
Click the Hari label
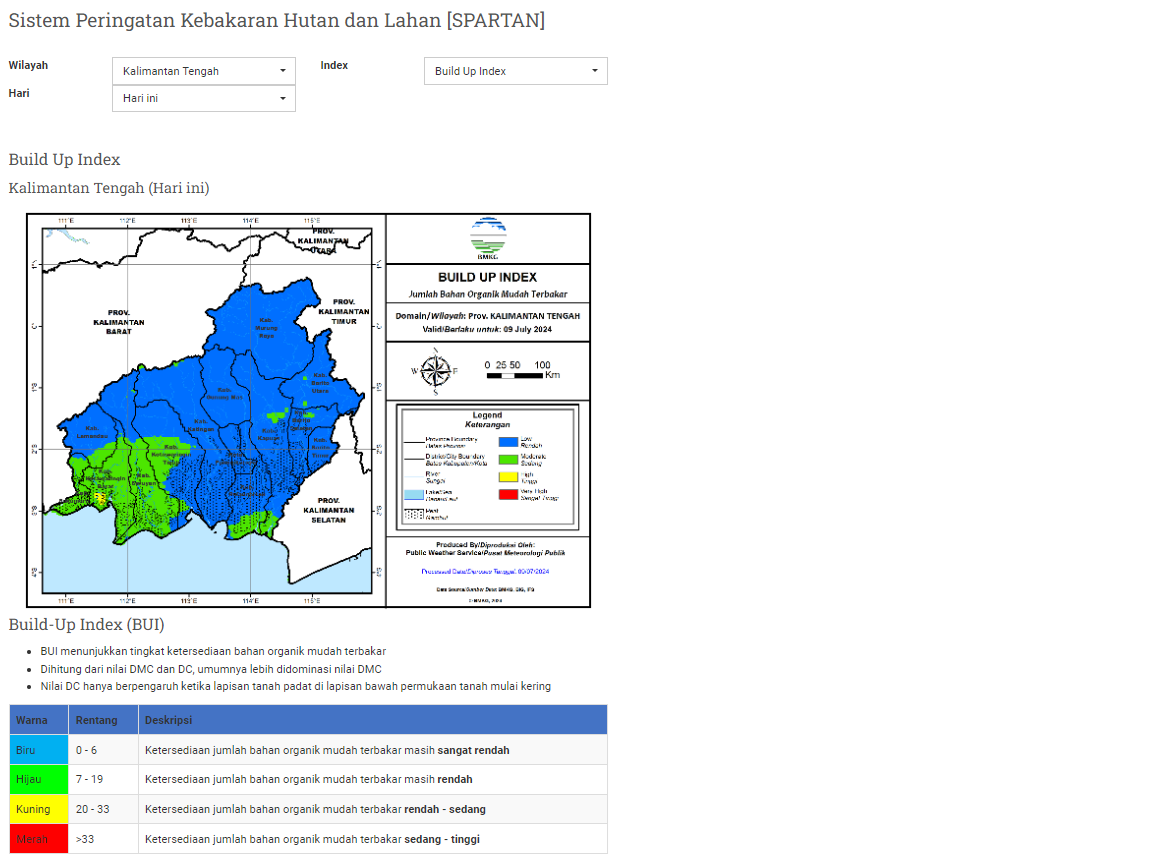[19, 93]
